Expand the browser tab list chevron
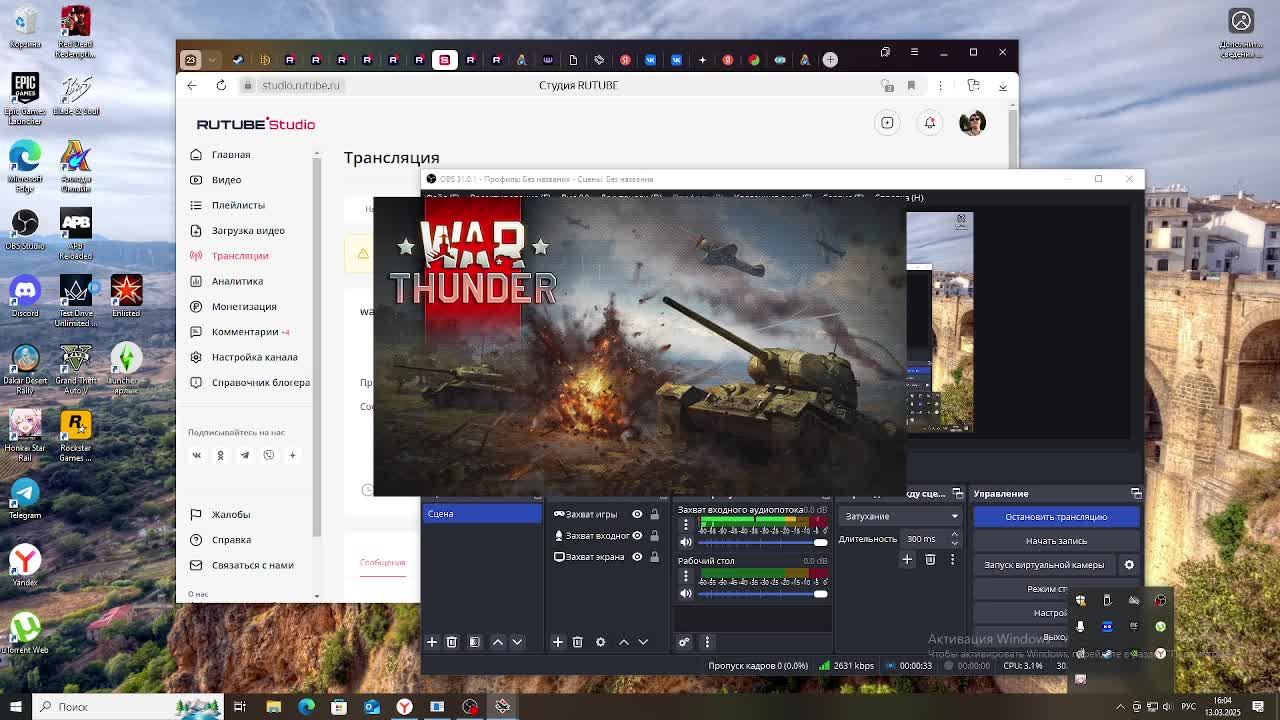This screenshot has height=720, width=1280. pos(212,60)
